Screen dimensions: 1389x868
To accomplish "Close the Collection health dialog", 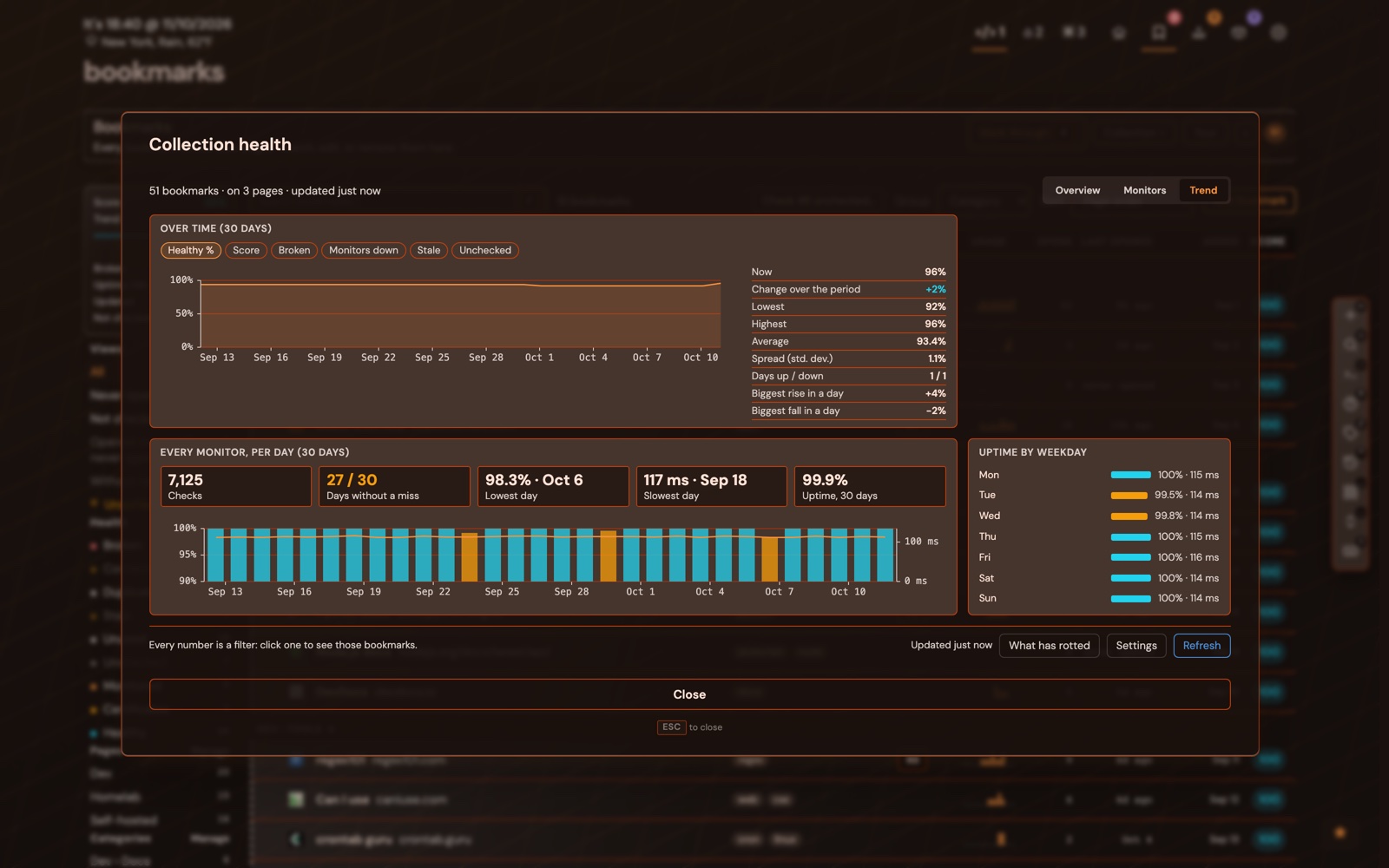I will click(689, 694).
